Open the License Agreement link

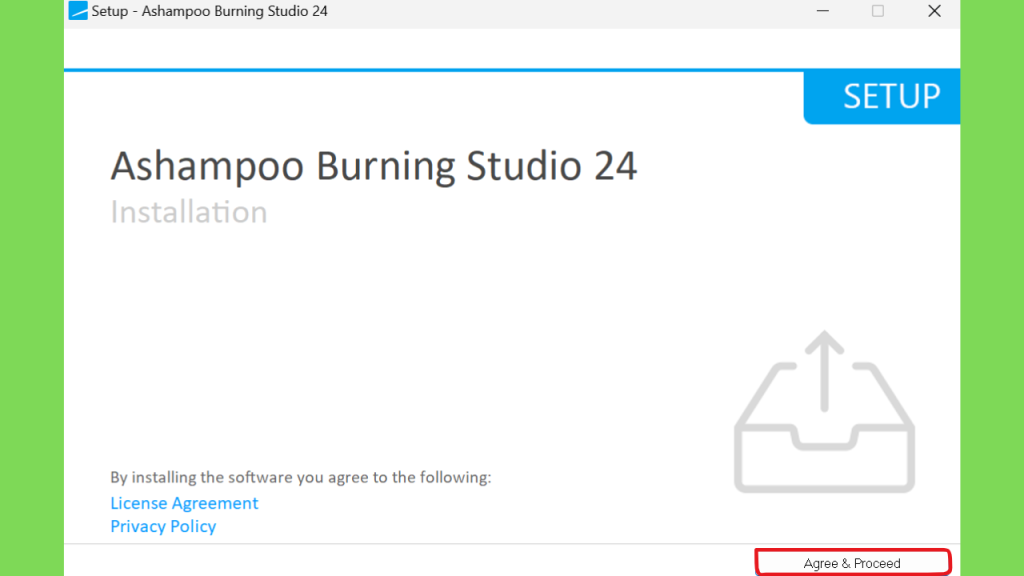[184, 503]
